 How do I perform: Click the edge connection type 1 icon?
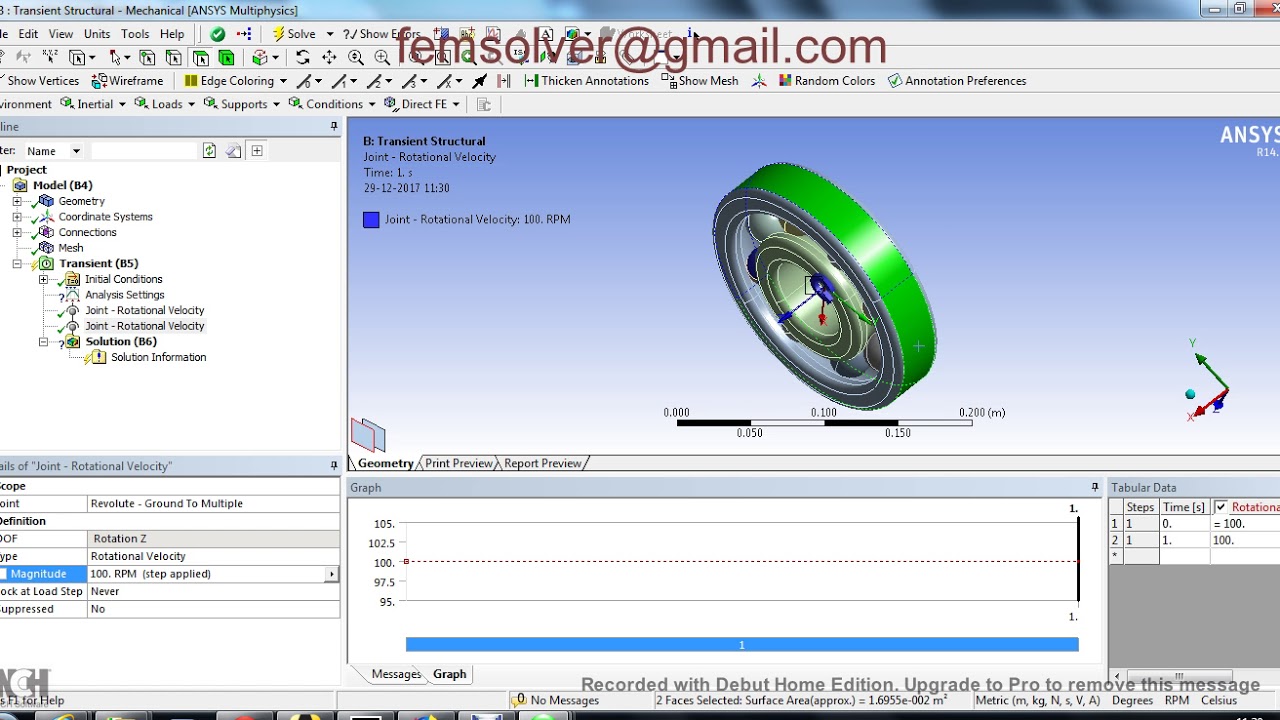(x=340, y=81)
